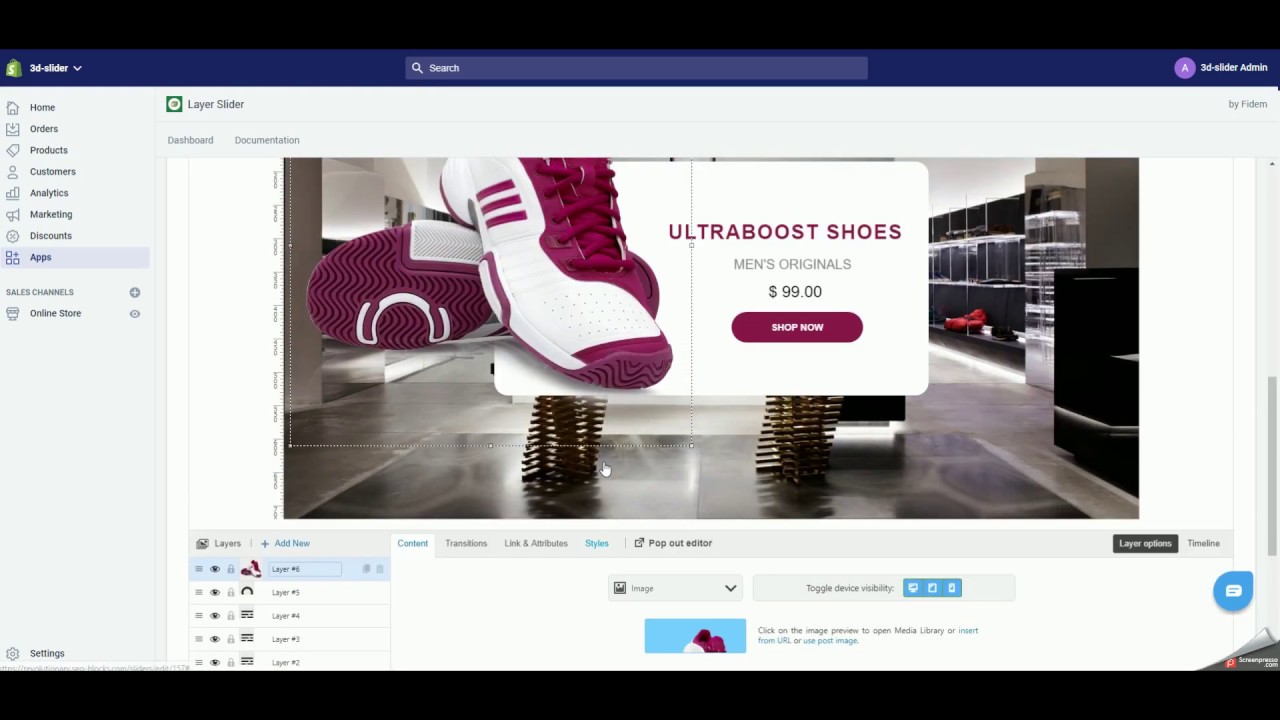Toggle desktop device visibility
The width and height of the screenshot is (1280, 720).
pos(913,588)
